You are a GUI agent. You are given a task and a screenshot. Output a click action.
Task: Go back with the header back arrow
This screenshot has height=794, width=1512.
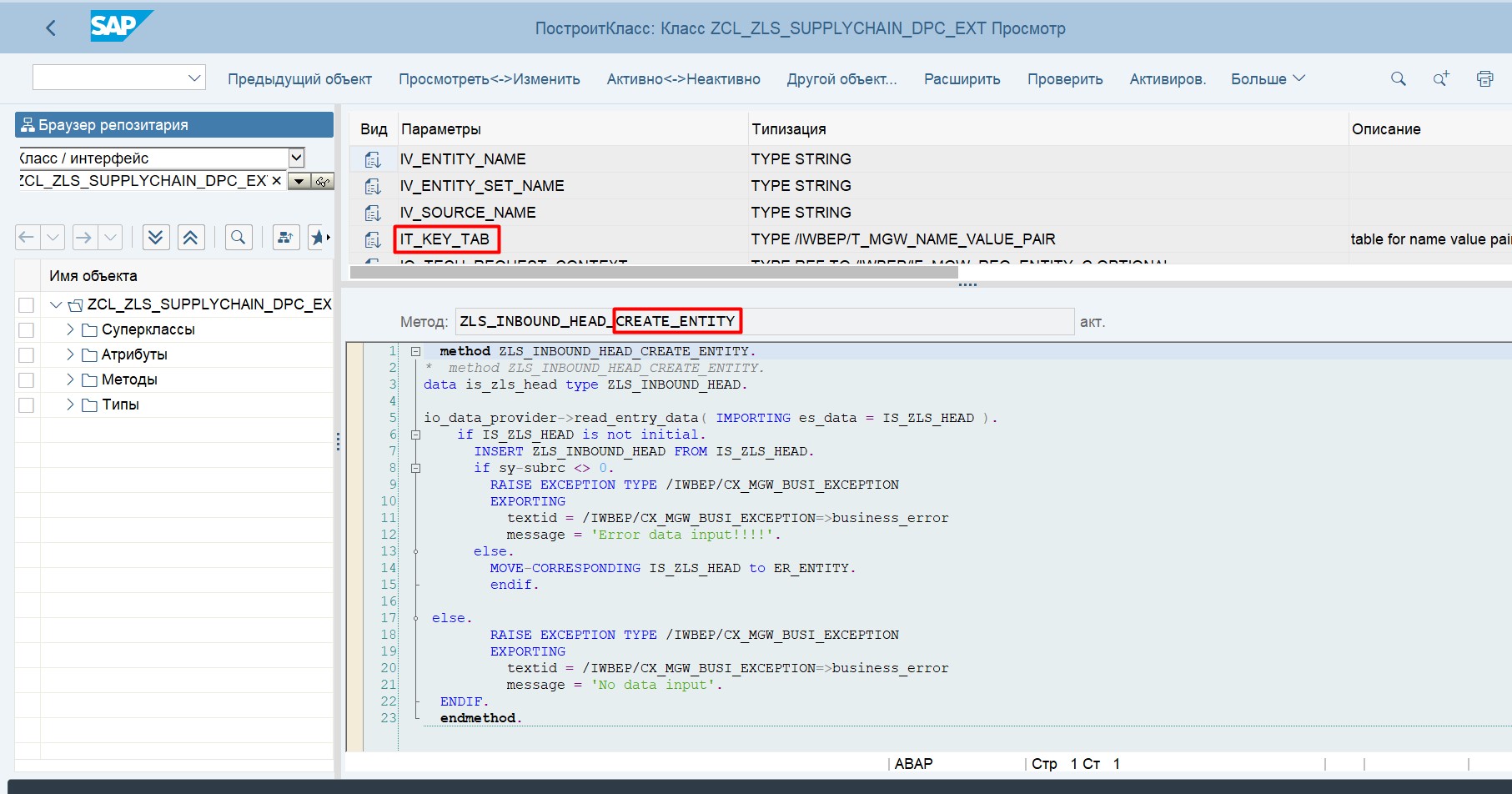point(51,28)
